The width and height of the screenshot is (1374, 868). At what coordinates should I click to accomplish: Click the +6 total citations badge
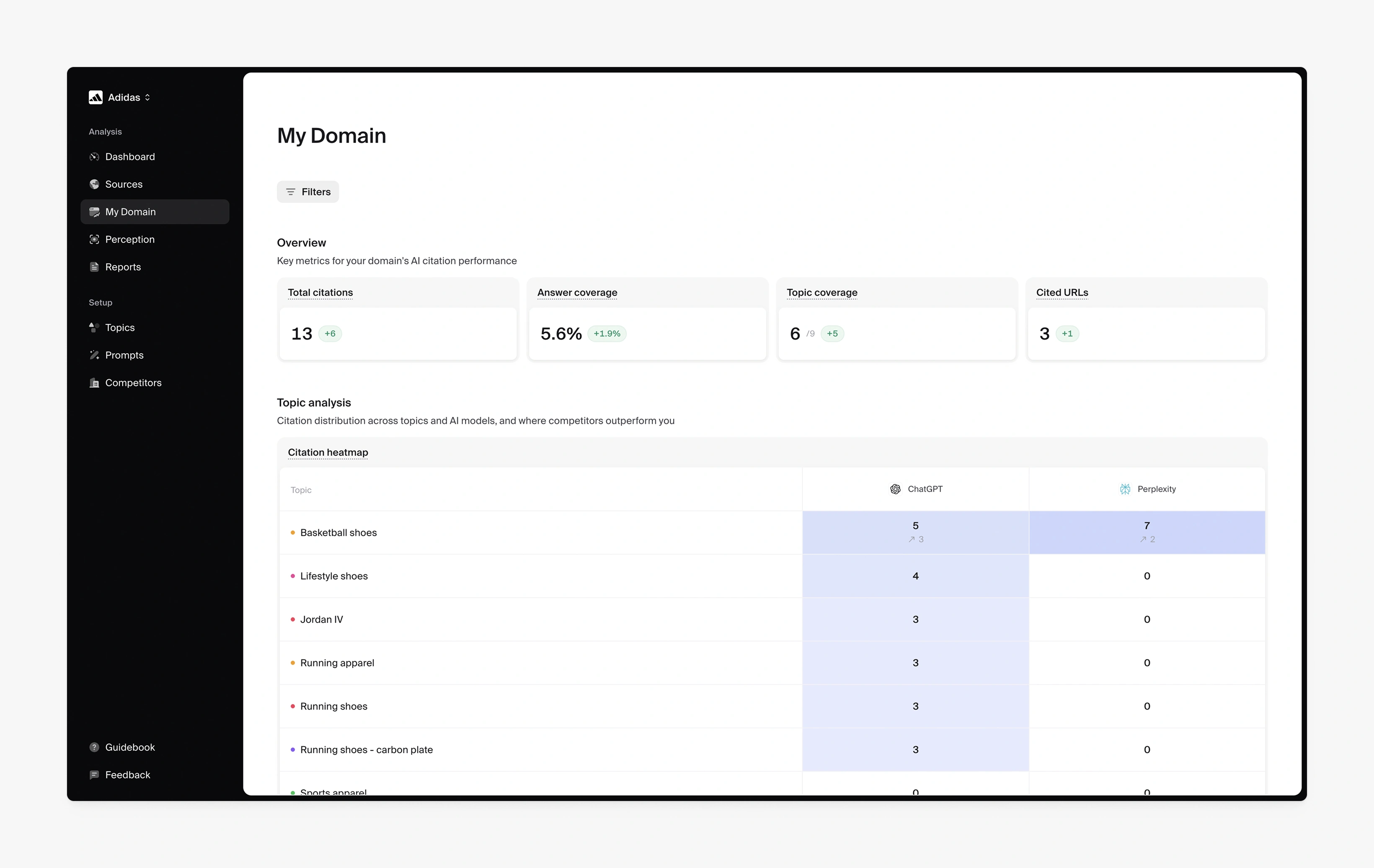(330, 334)
